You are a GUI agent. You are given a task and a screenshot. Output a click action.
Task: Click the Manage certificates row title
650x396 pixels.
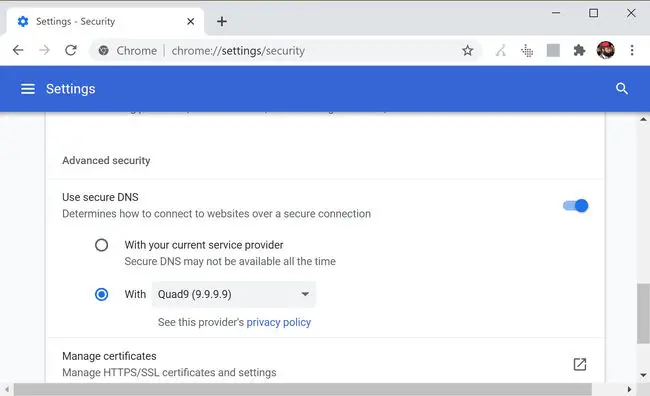(109, 356)
